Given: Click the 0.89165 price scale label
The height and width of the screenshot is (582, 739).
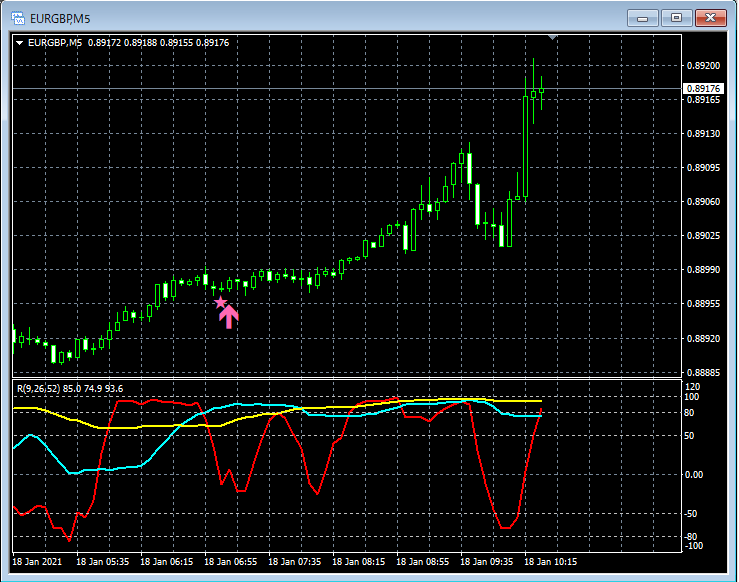Looking at the screenshot, I should (703, 100).
